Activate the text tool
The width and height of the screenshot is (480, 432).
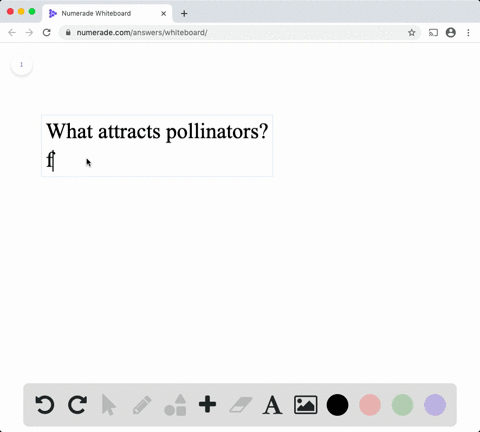[x=273, y=405]
